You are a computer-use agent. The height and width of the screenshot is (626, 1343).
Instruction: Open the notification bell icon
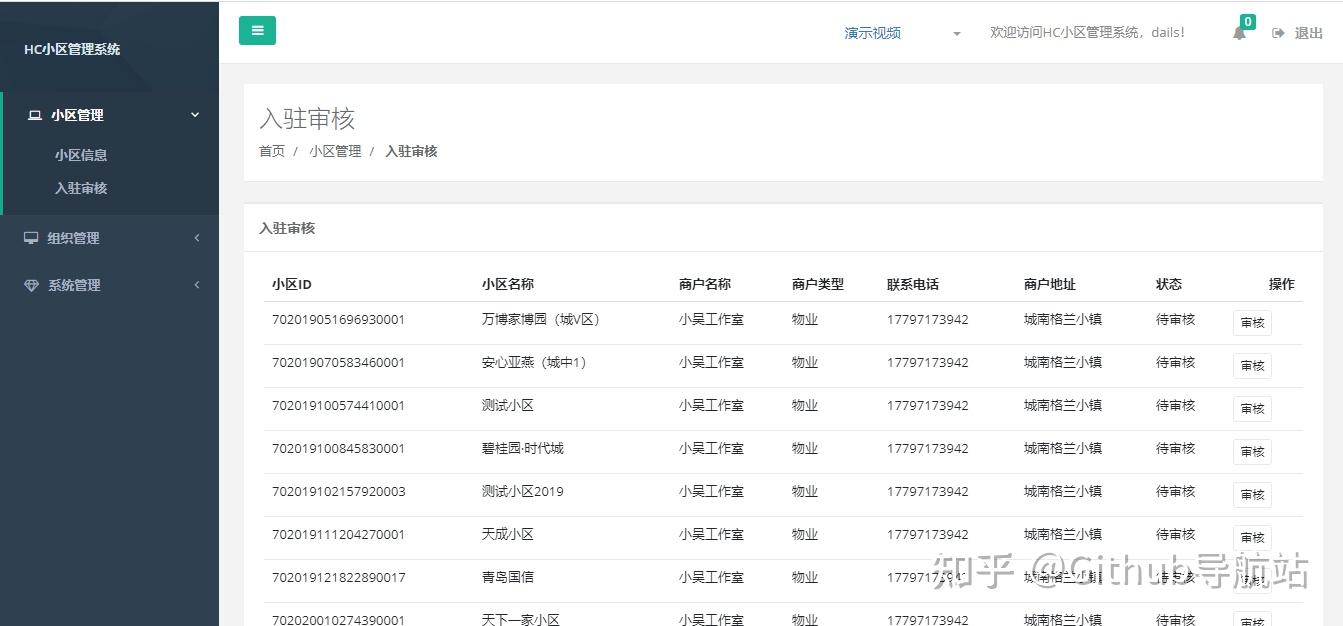(1239, 33)
